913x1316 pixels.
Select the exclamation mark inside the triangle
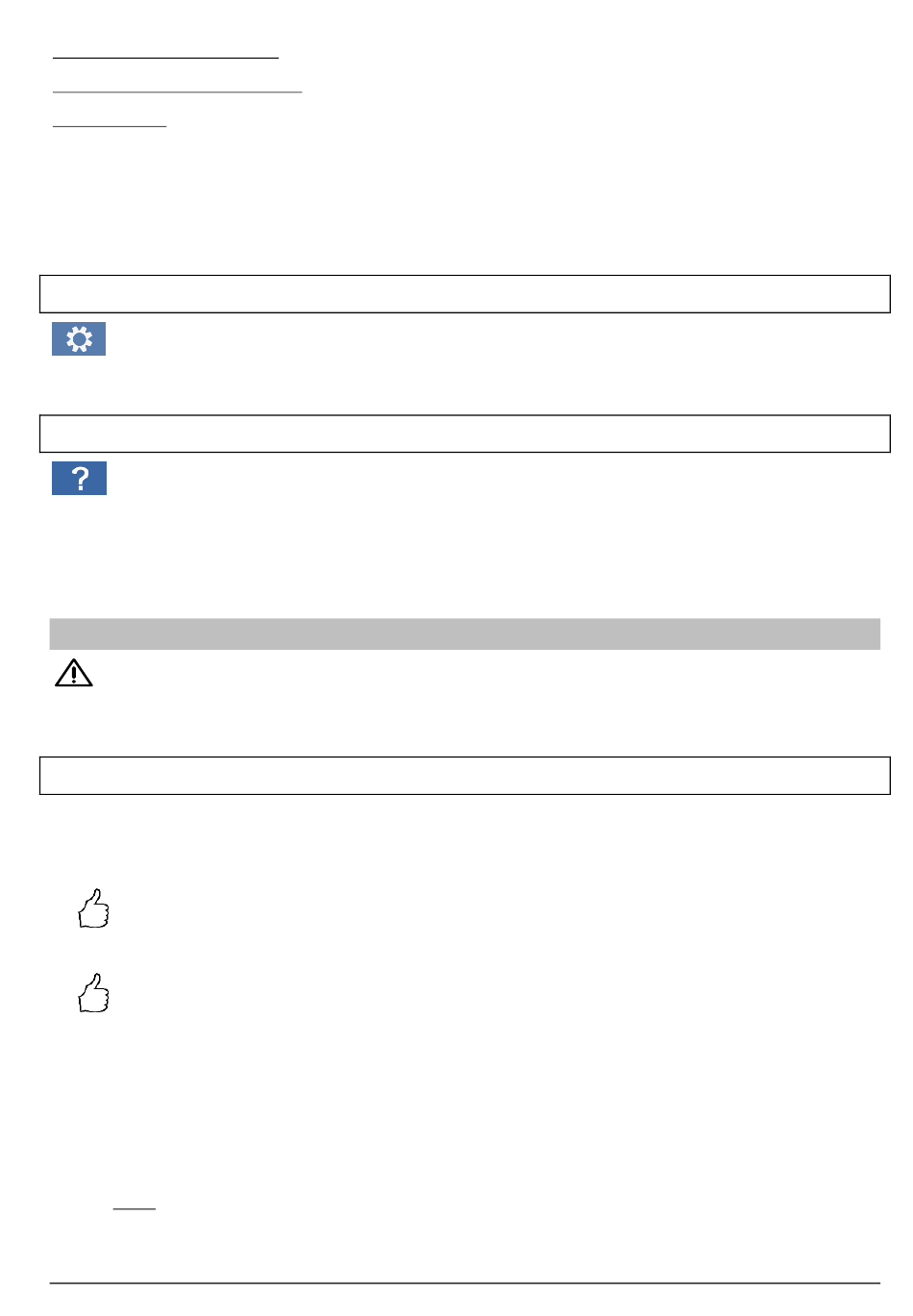point(74,676)
